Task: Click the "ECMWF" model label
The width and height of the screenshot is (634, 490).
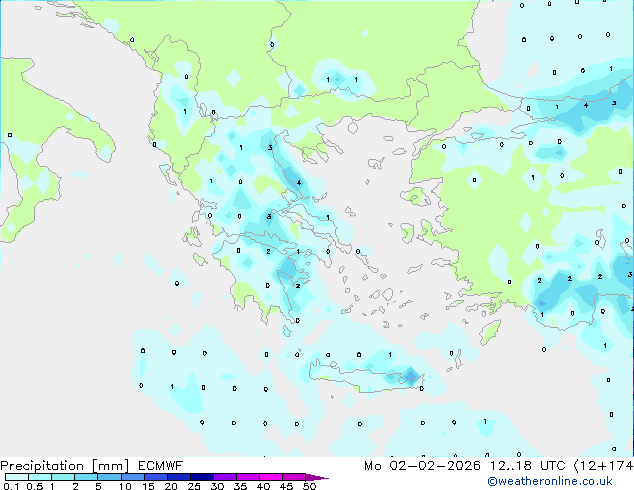Action: tap(161, 466)
